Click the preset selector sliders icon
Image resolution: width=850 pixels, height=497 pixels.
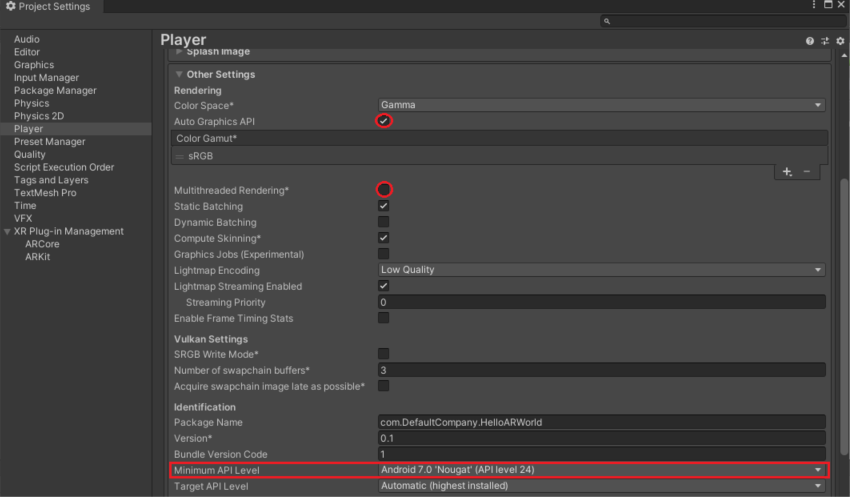pyautogui.click(x=825, y=41)
